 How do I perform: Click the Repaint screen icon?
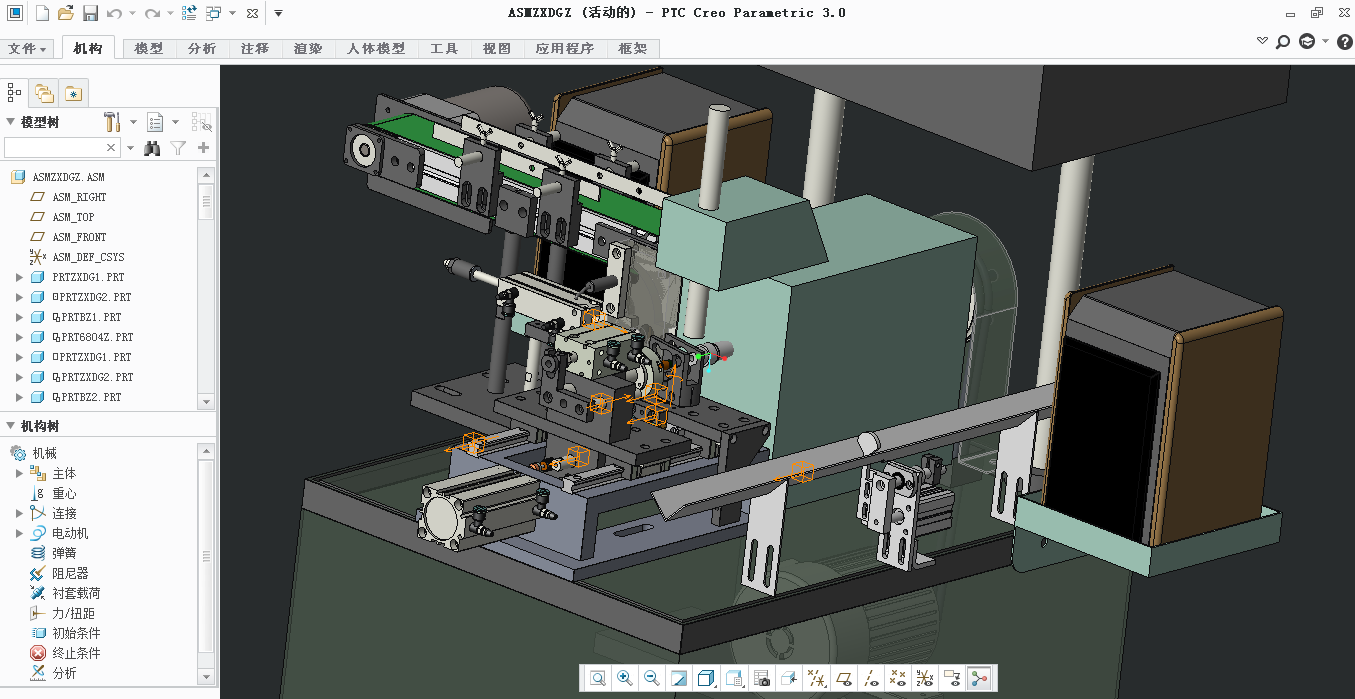point(679,678)
